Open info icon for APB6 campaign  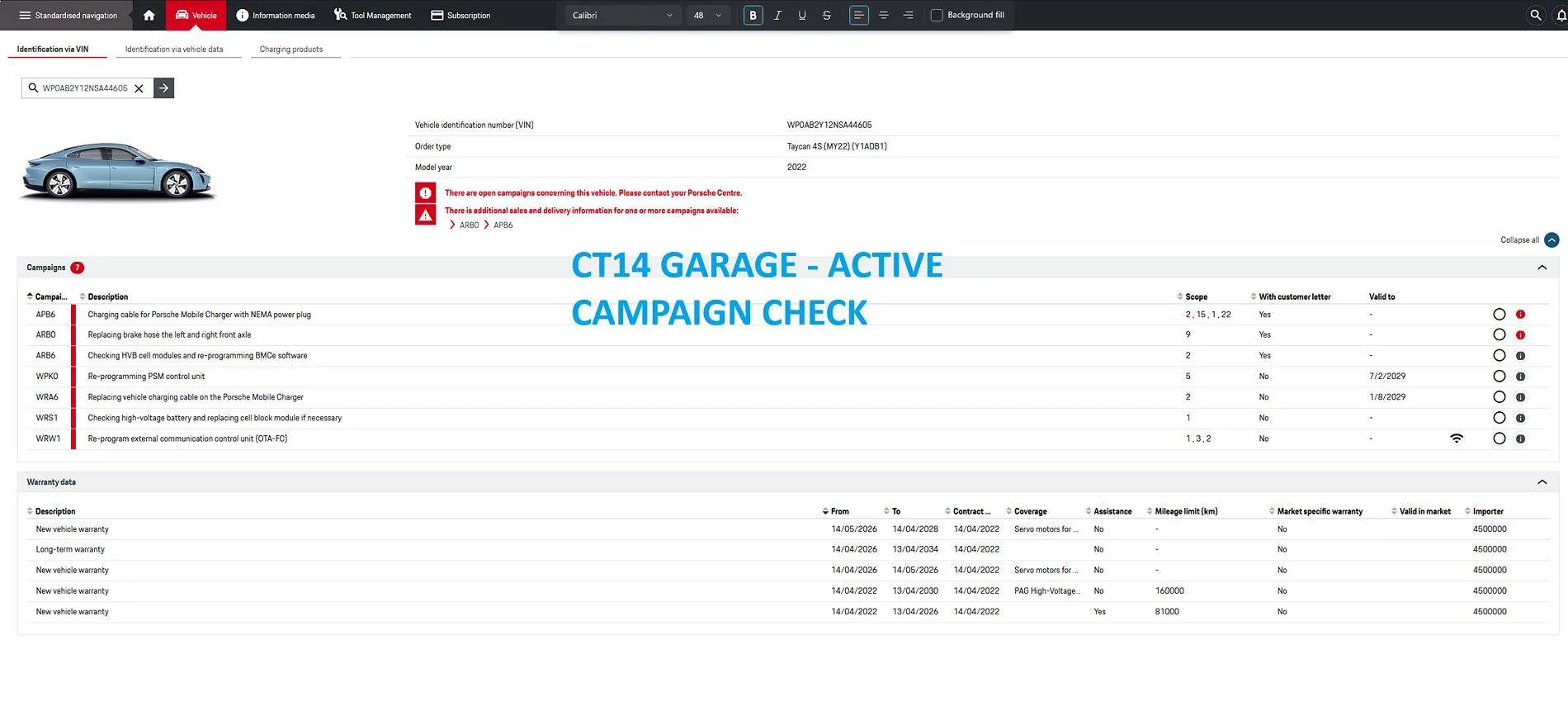click(x=1520, y=315)
